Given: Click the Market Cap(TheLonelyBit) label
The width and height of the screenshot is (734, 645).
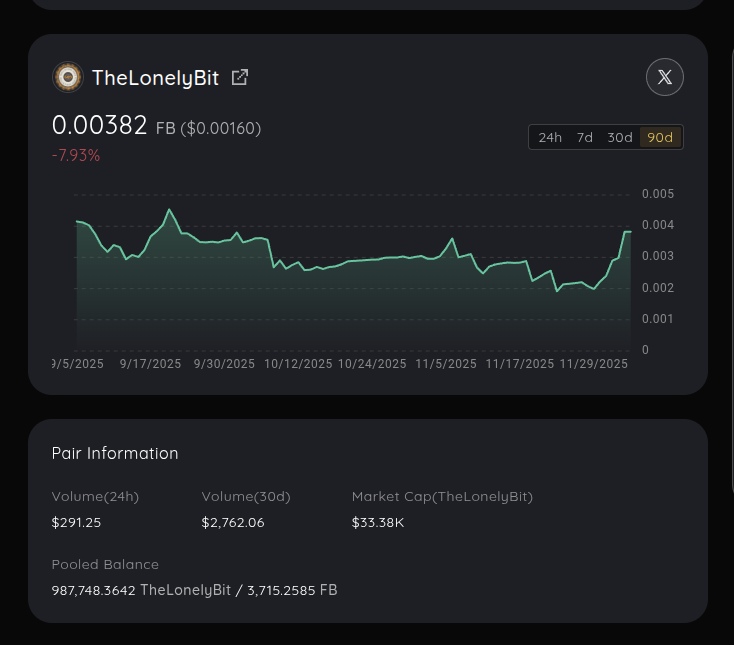Looking at the screenshot, I should coord(442,497).
